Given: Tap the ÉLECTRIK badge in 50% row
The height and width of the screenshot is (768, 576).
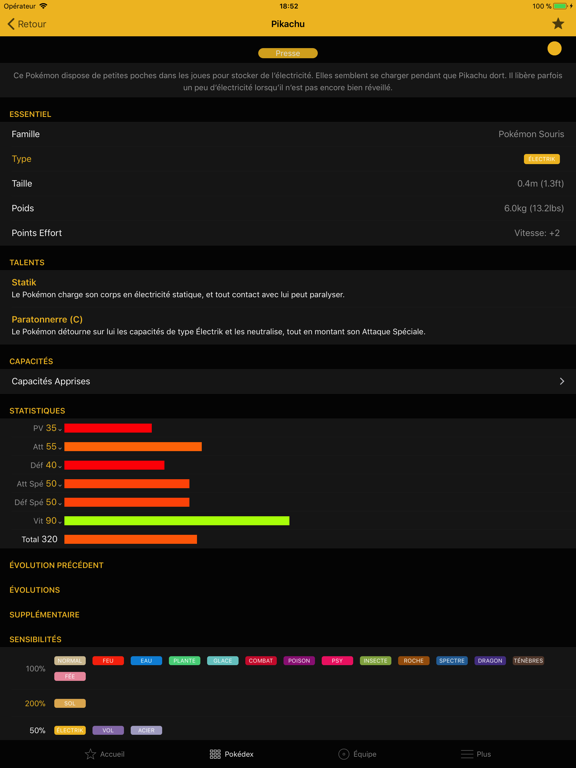Looking at the screenshot, I should pos(70,730).
